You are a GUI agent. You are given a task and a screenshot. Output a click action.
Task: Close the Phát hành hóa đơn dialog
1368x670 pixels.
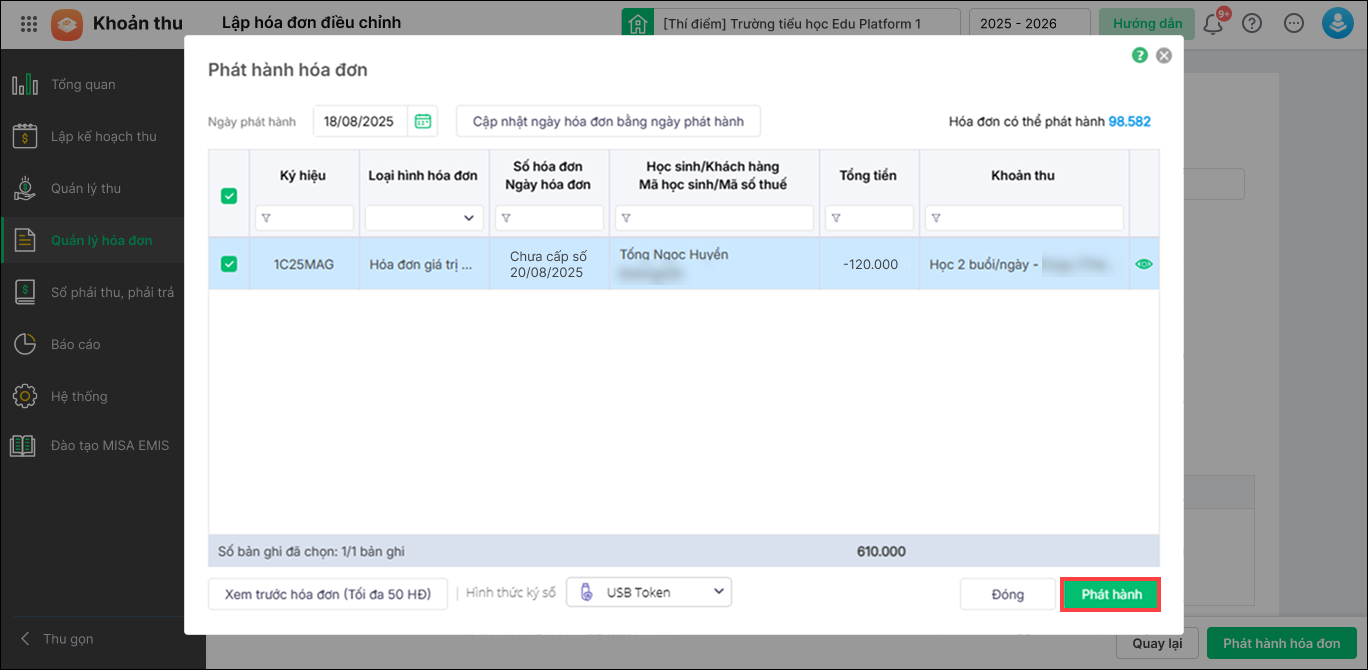point(1164,56)
